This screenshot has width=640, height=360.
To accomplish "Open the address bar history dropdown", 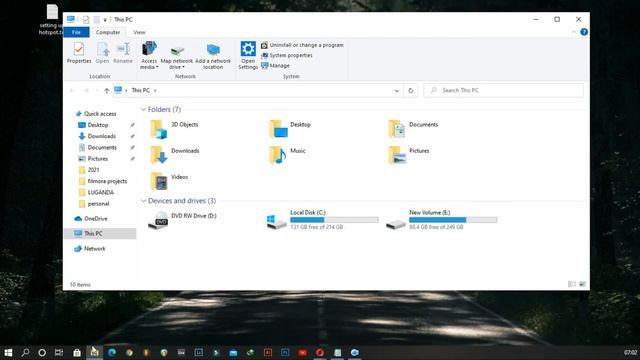I will point(396,91).
